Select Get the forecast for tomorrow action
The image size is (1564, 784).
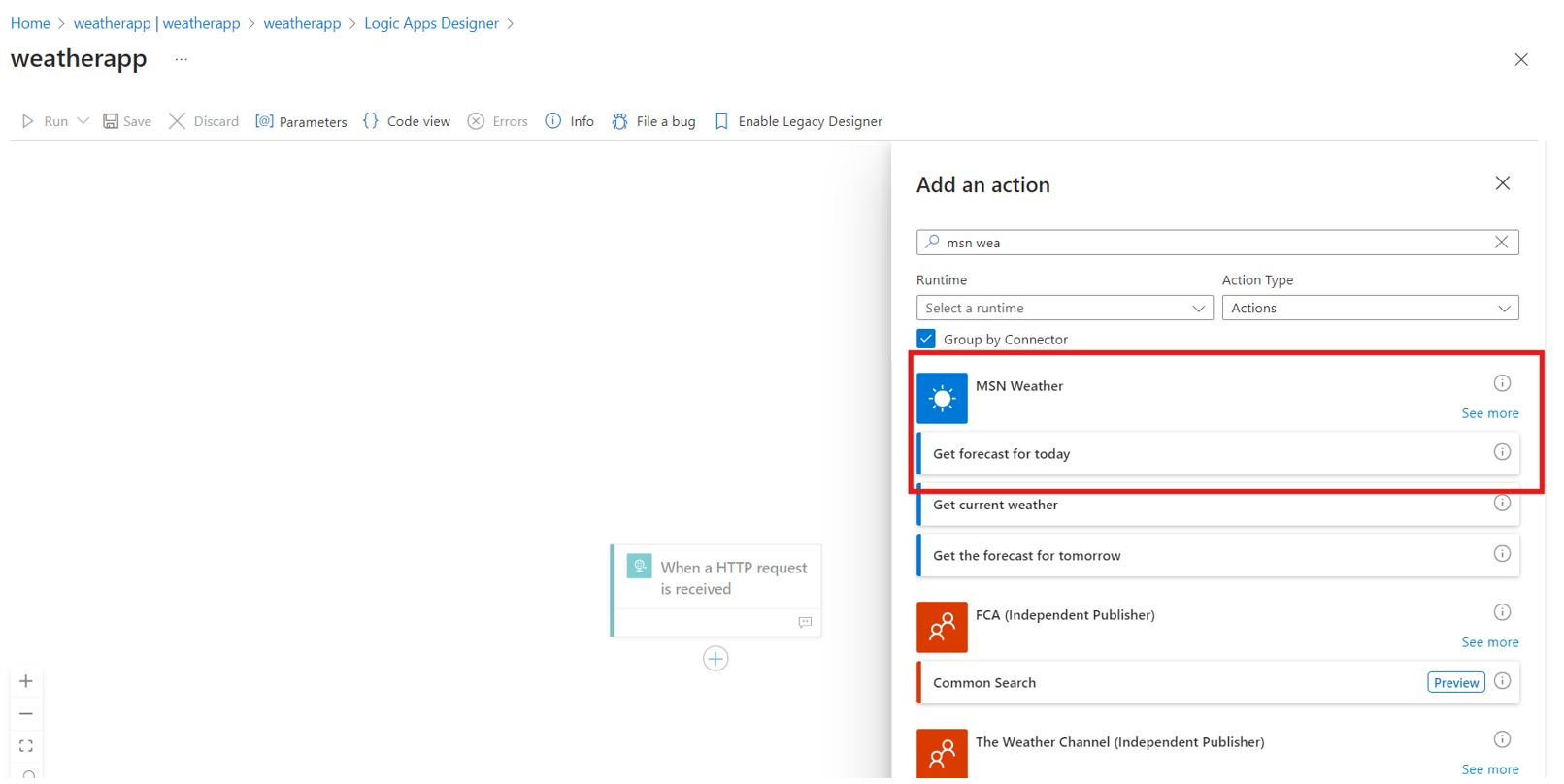pyautogui.click(x=1218, y=556)
